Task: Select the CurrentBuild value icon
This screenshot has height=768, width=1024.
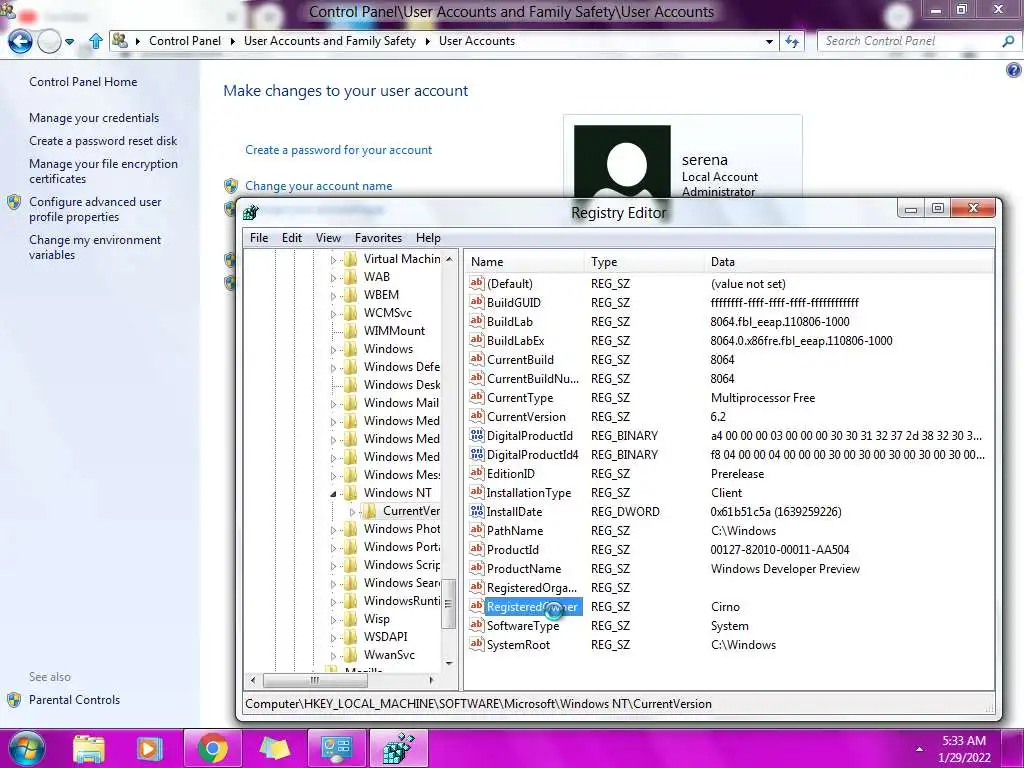Action: pos(477,359)
